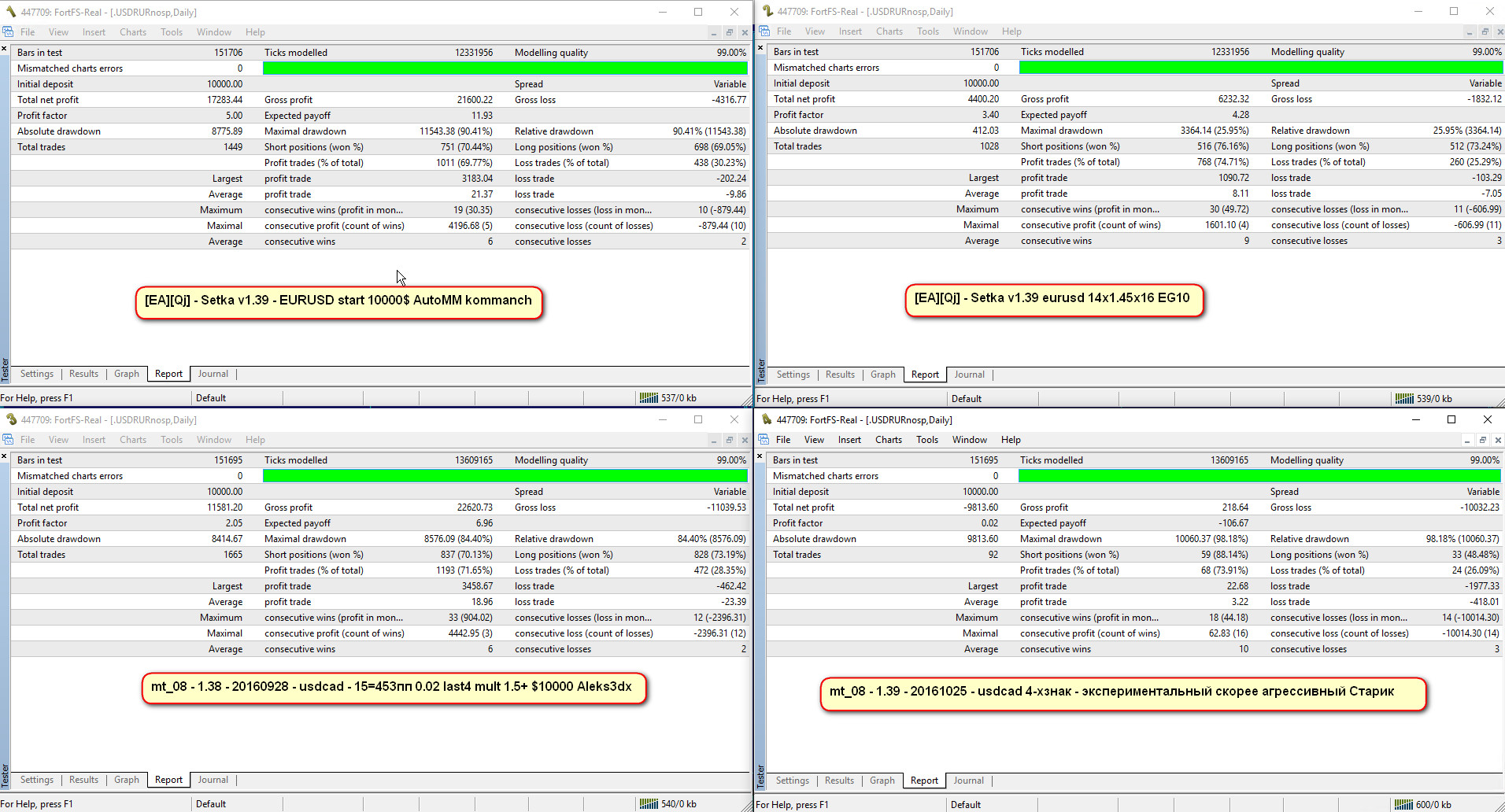Select the total net profit value -9813.60
Screen dimensions: 1505x812
(x=981, y=507)
